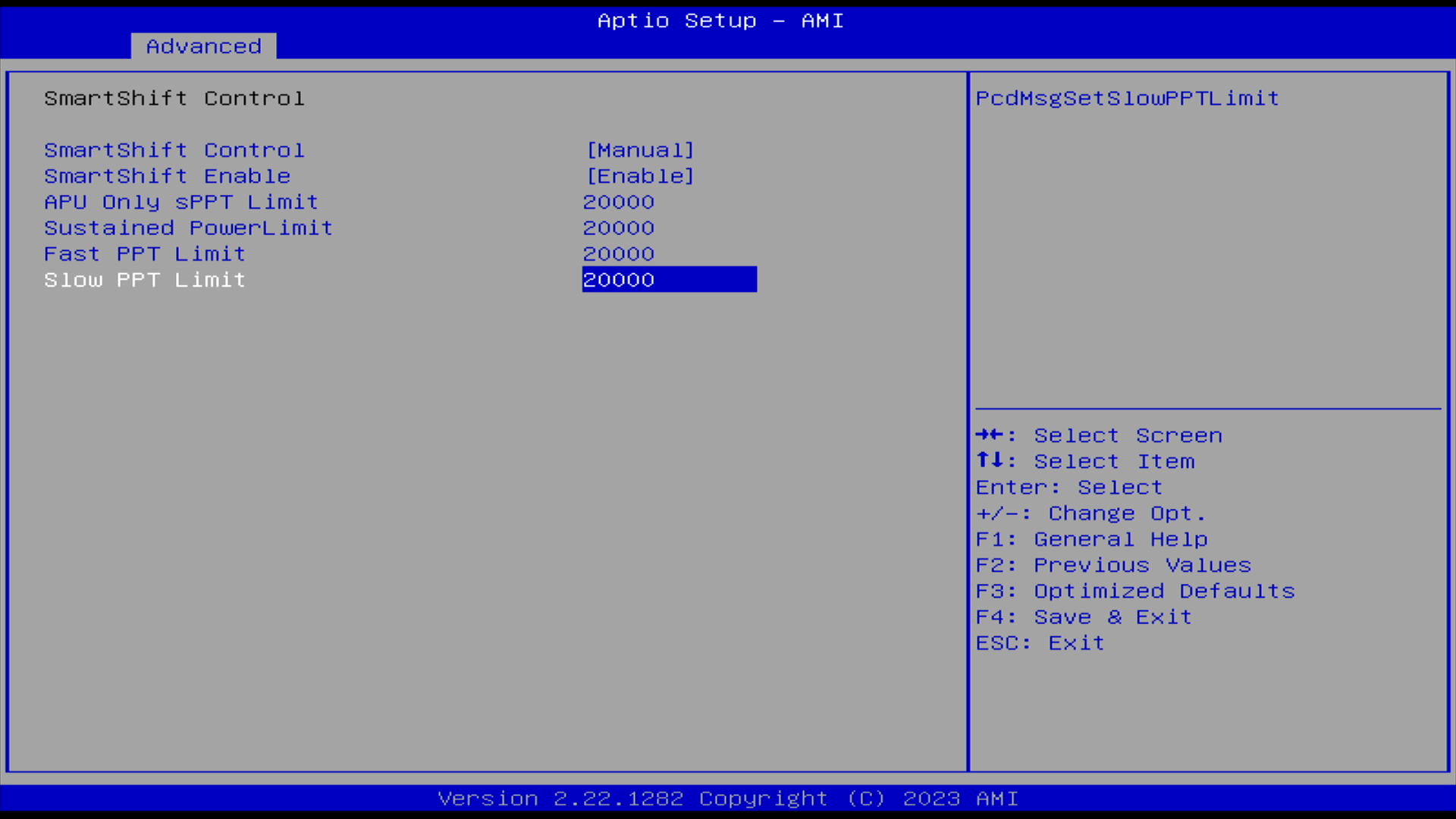
Task: Toggle the SmartShift Enable [Enable] option
Action: coord(641,176)
